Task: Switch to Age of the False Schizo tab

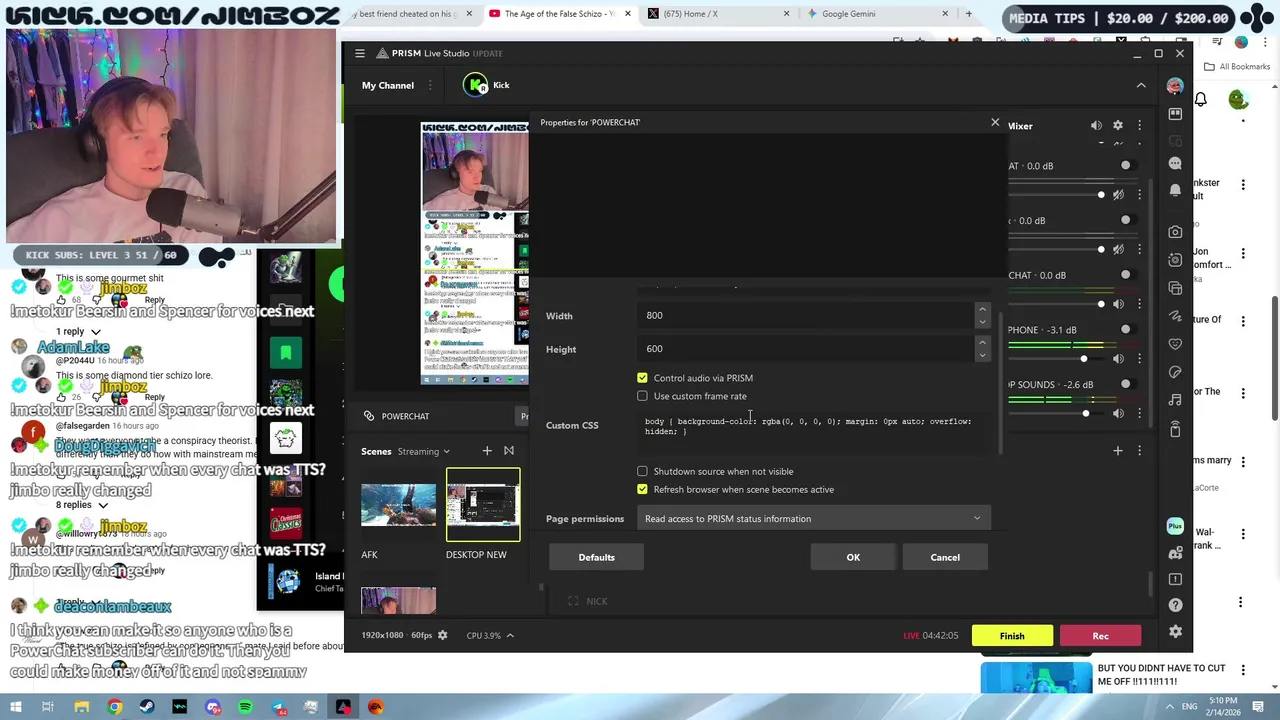Action: pyautogui.click(x=558, y=14)
